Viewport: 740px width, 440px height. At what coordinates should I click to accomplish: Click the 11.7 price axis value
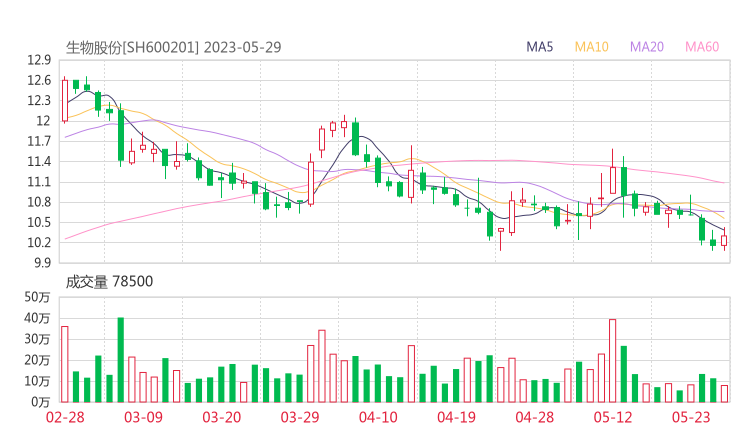39,142
